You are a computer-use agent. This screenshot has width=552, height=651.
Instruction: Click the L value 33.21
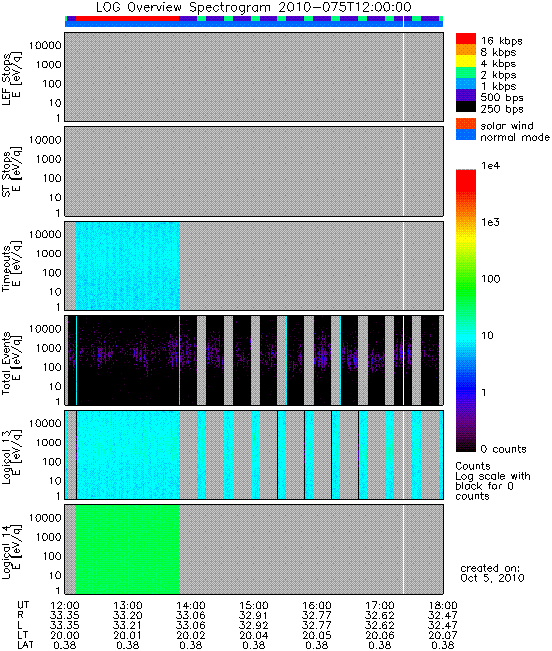coord(128,625)
